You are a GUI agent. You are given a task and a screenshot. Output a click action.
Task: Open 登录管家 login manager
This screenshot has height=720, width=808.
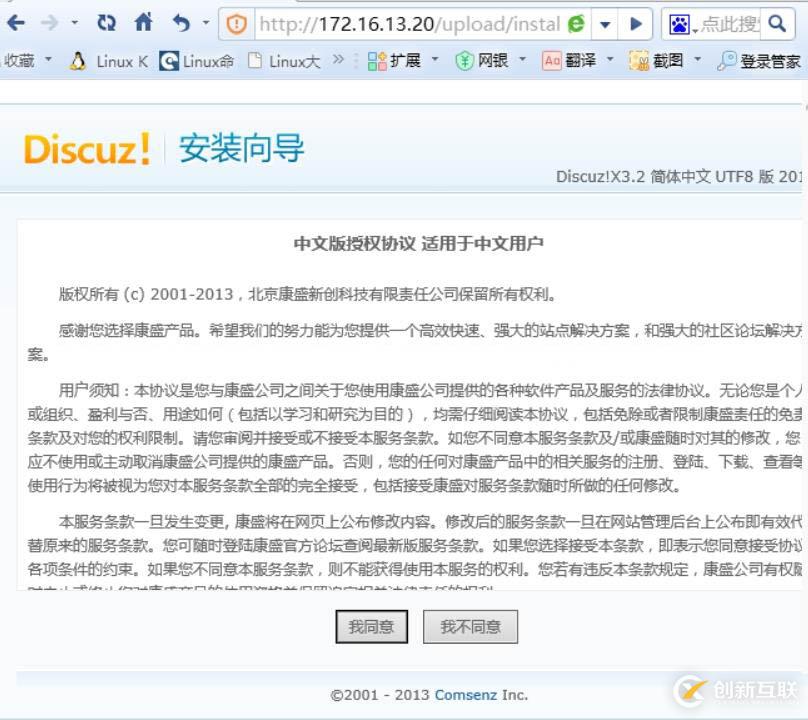pos(760,61)
